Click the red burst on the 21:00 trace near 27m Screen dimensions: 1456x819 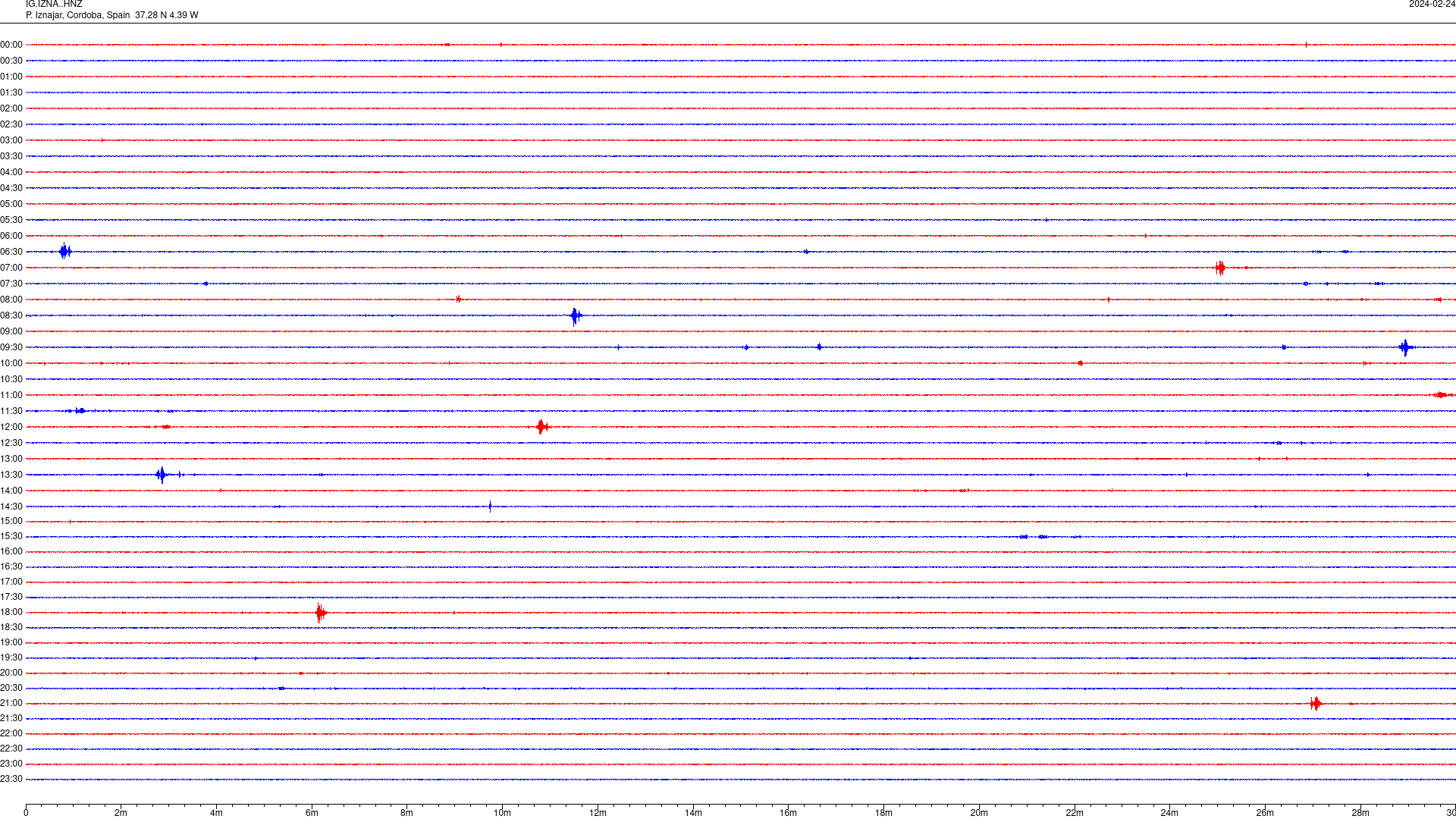click(1316, 703)
